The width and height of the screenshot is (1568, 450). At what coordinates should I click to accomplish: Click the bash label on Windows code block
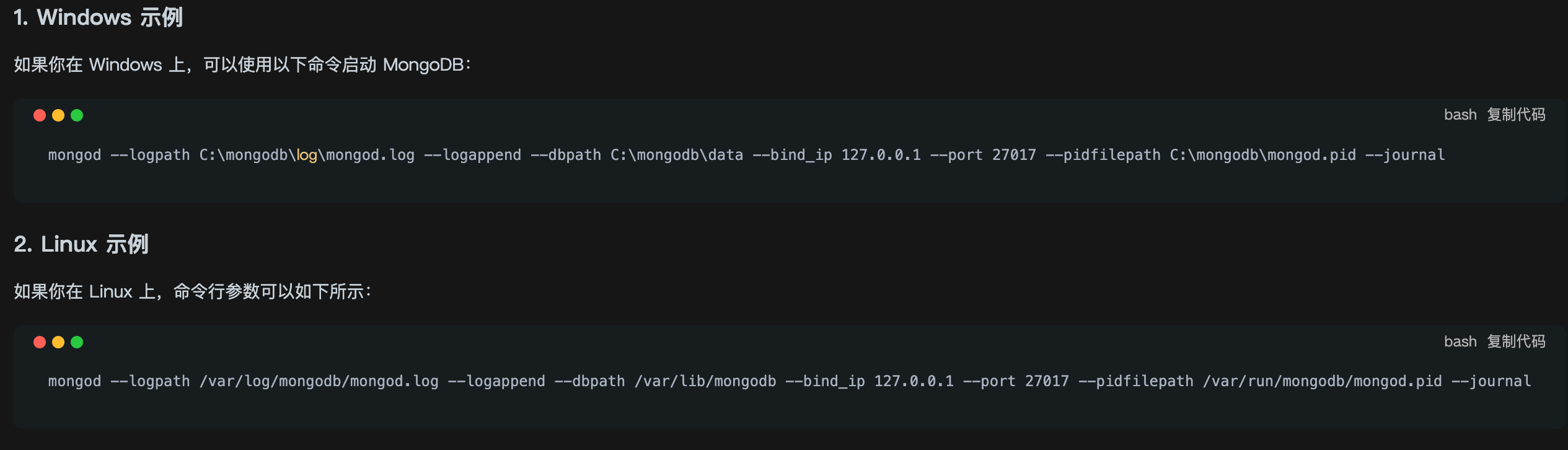click(x=1460, y=115)
